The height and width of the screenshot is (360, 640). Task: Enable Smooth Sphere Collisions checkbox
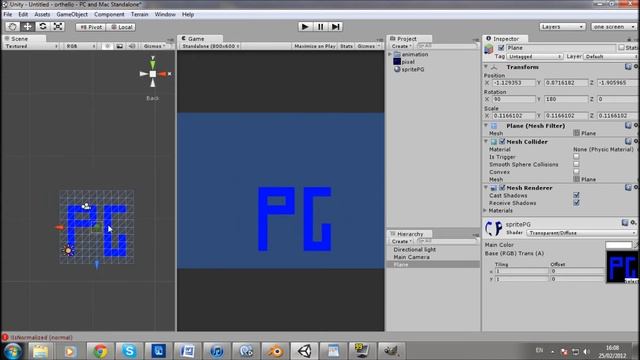pos(576,164)
